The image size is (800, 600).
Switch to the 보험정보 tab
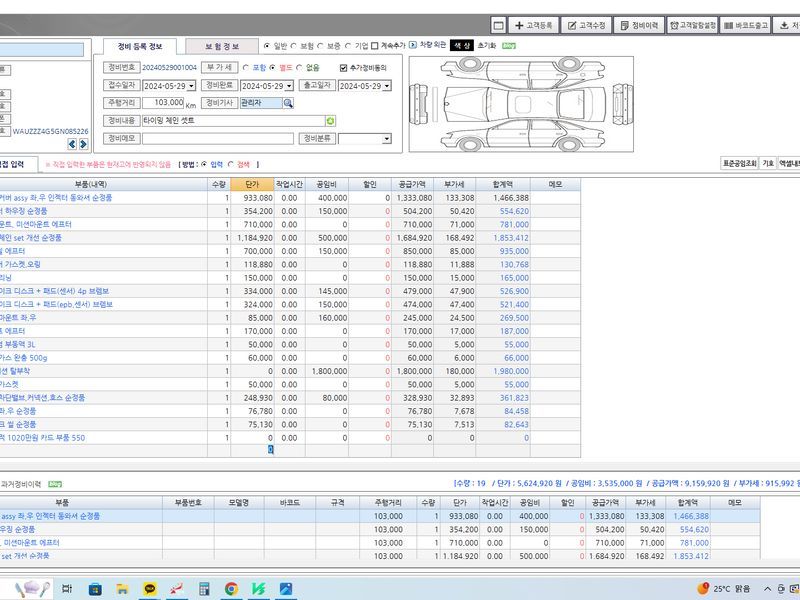[x=222, y=46]
